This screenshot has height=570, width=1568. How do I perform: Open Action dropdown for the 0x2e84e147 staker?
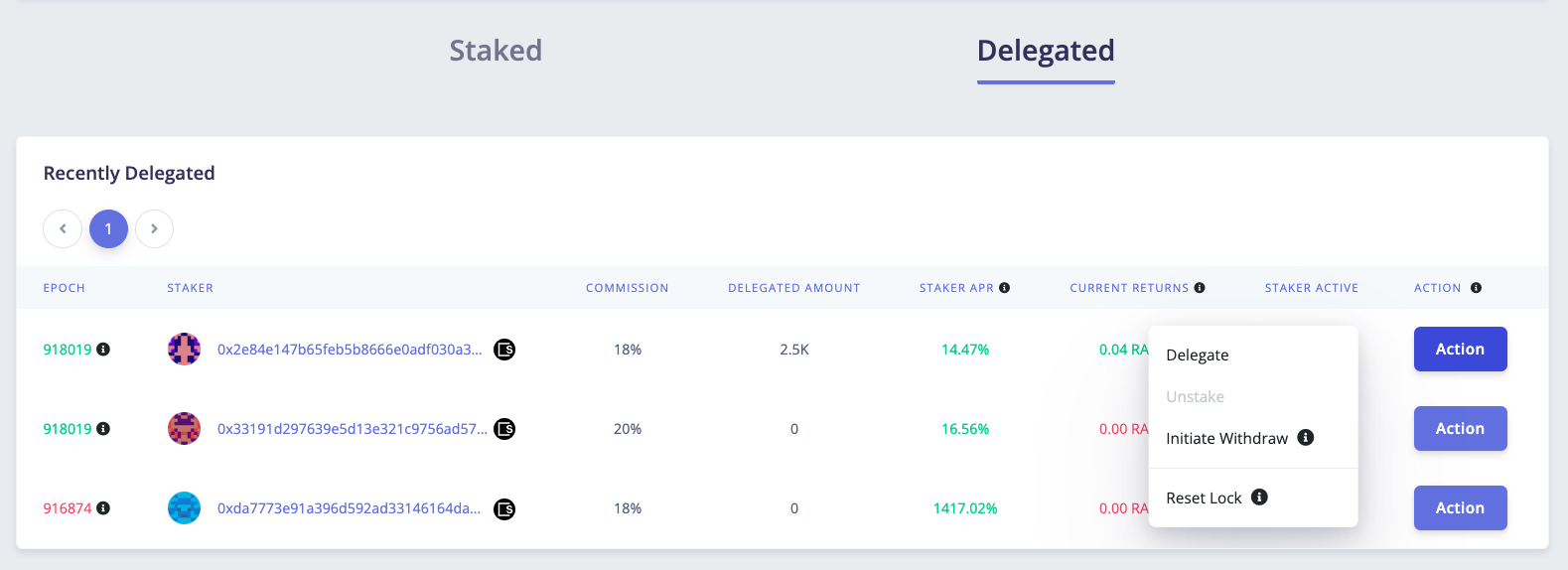tap(1460, 350)
